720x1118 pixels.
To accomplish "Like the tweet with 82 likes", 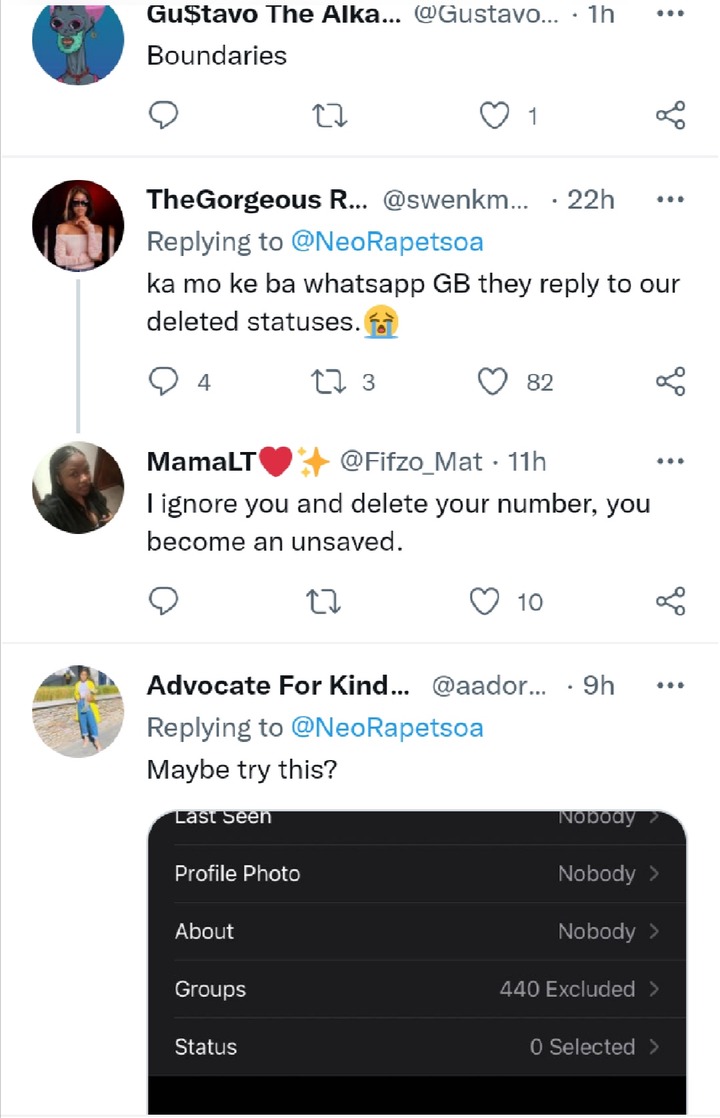I will [x=493, y=381].
